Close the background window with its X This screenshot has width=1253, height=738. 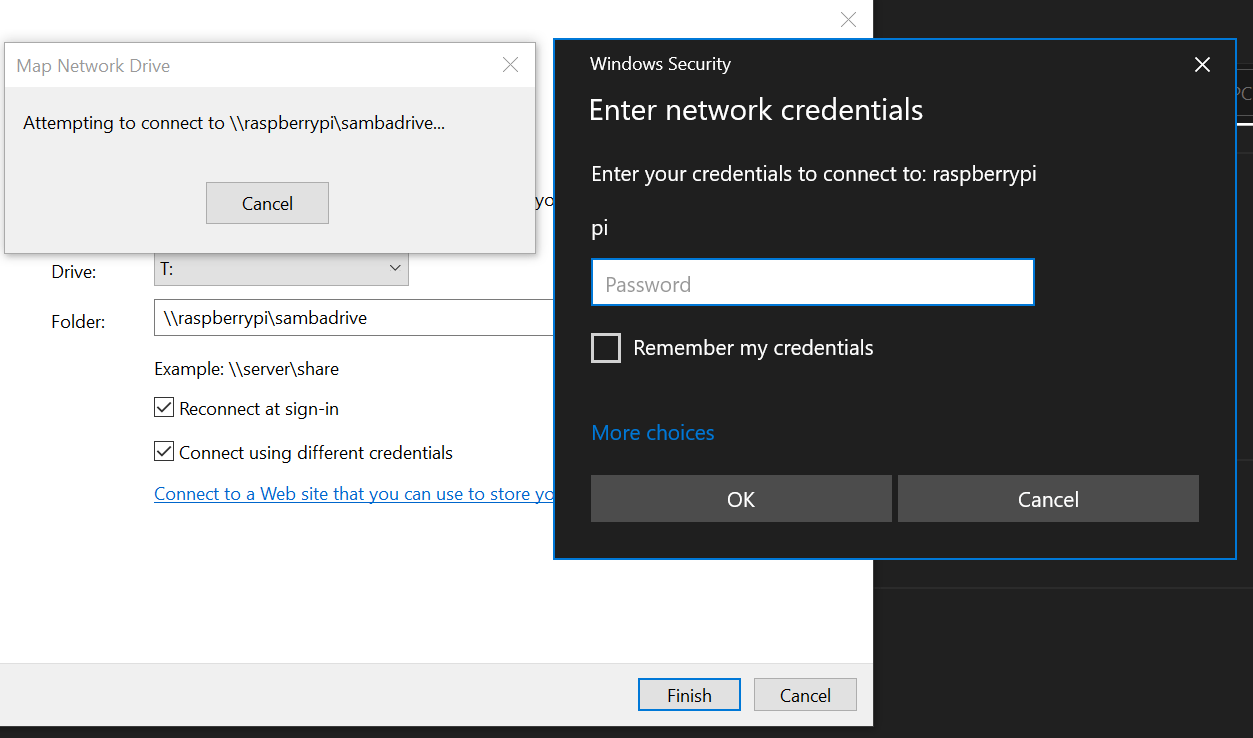tap(848, 19)
